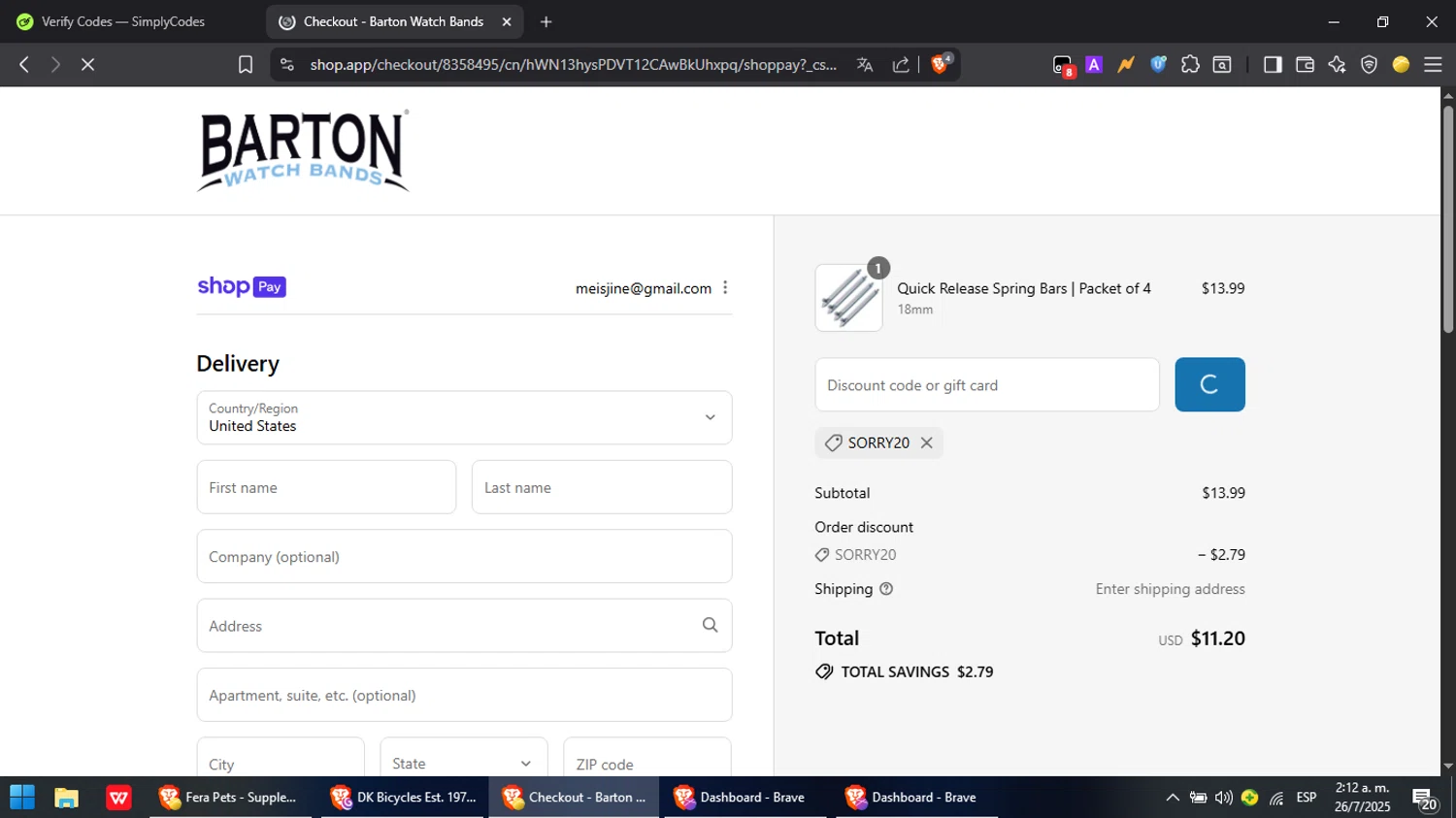
Task: Close the Checkout browser tab
Action: [507, 21]
